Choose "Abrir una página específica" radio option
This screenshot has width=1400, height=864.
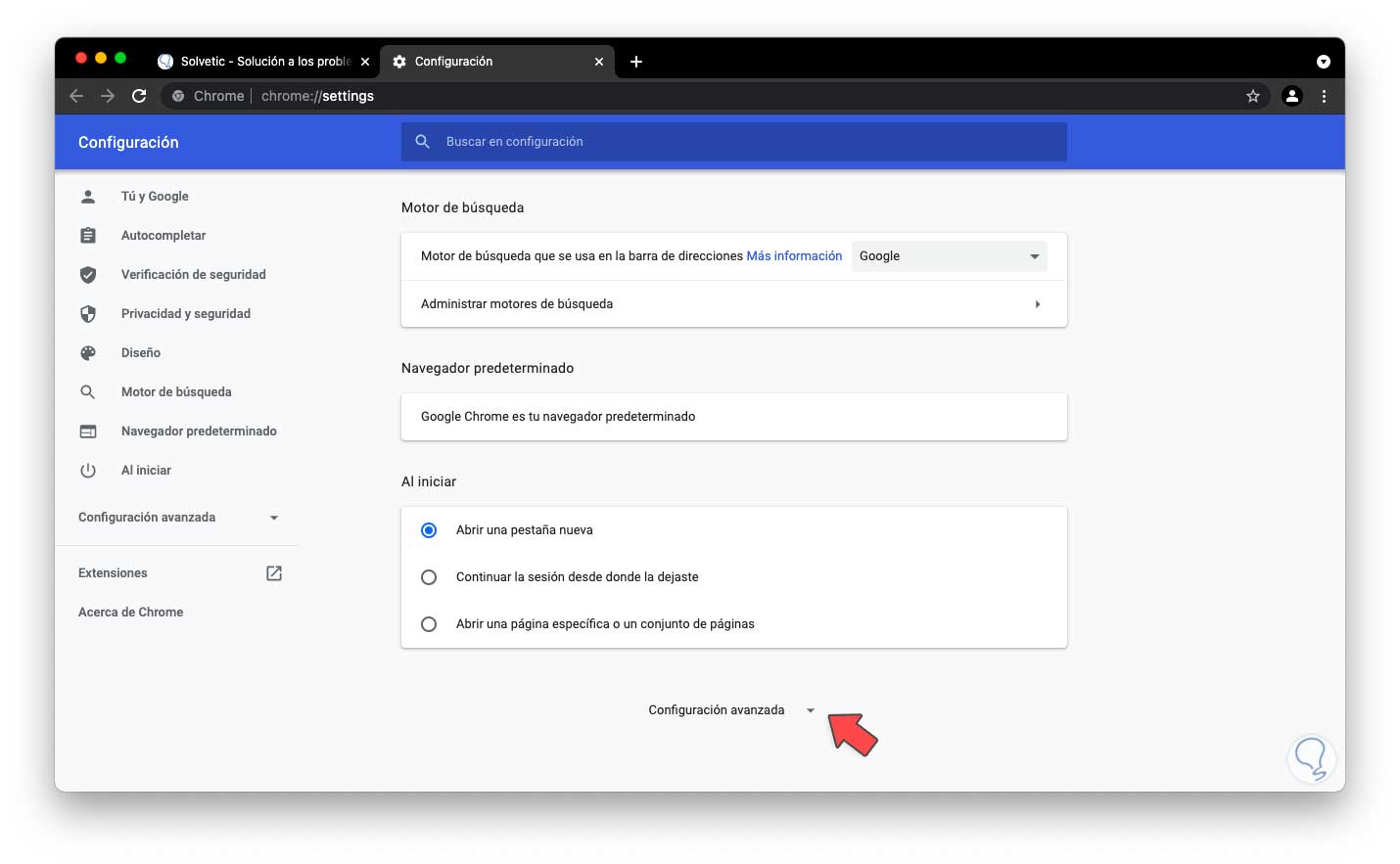pos(429,624)
